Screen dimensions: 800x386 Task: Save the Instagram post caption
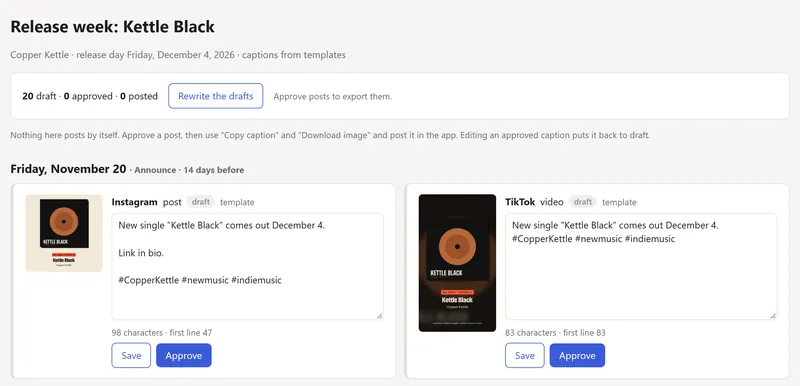tap(131, 355)
